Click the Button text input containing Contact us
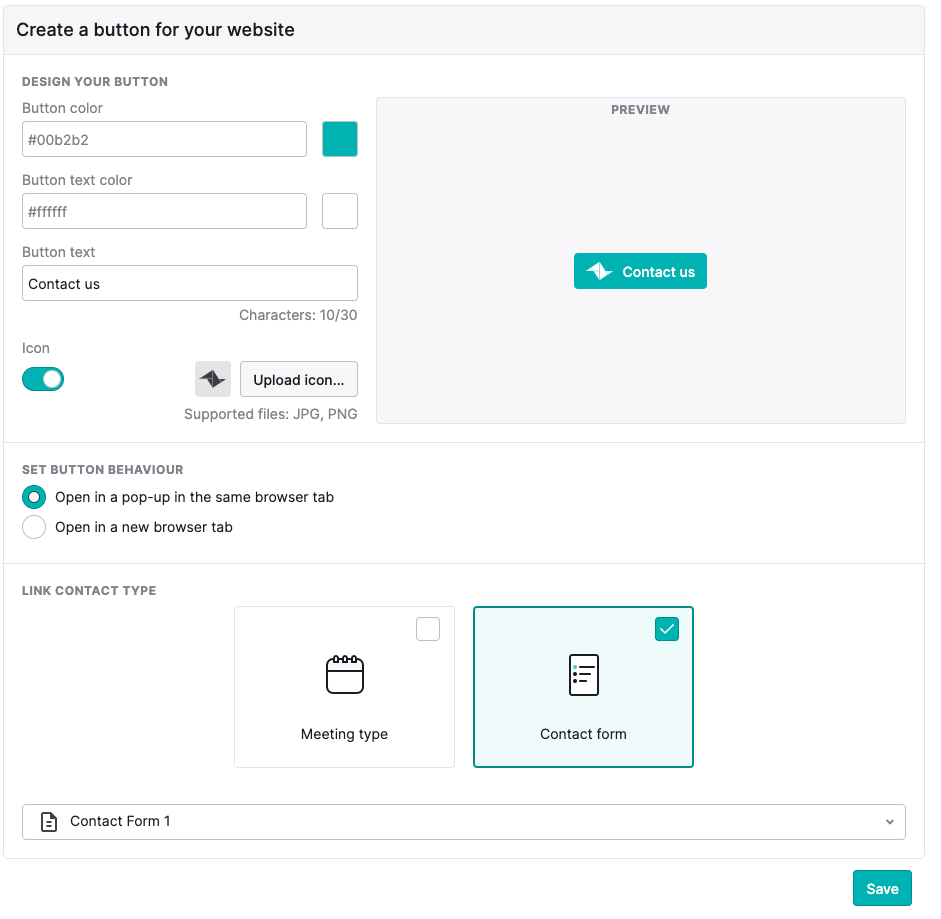This screenshot has width=941, height=919. tap(190, 283)
